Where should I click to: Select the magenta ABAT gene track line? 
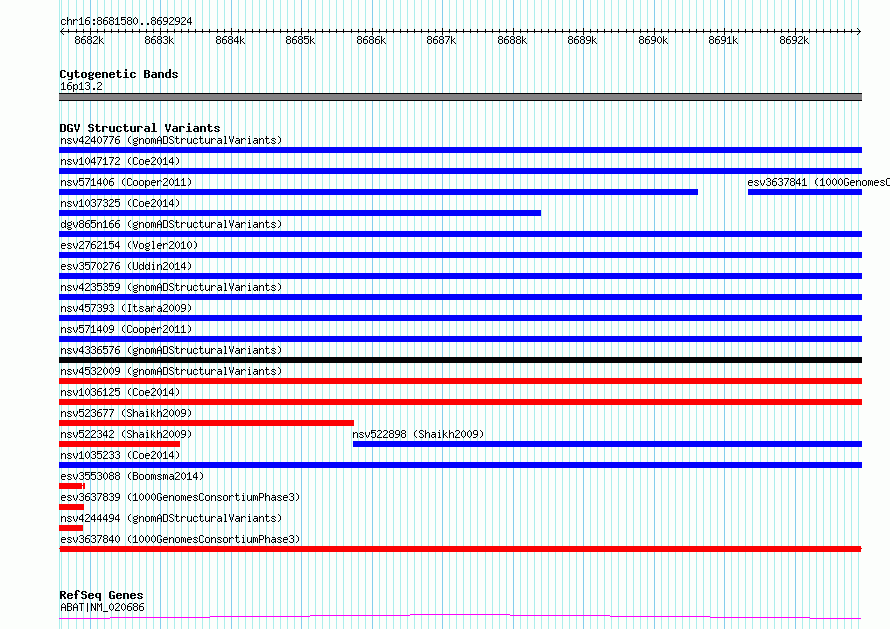pyautogui.click(x=460, y=617)
